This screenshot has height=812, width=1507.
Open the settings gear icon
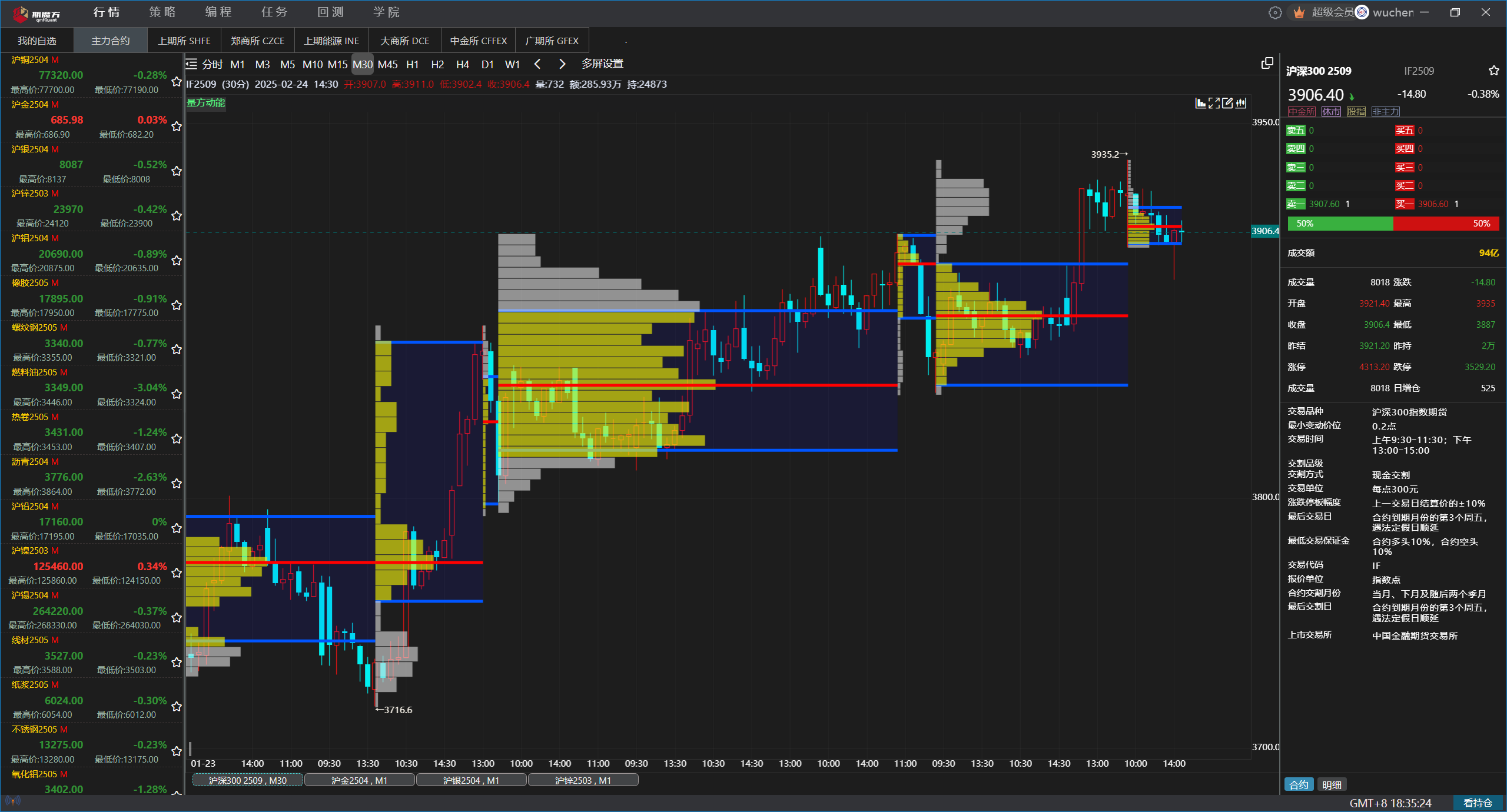(1275, 12)
